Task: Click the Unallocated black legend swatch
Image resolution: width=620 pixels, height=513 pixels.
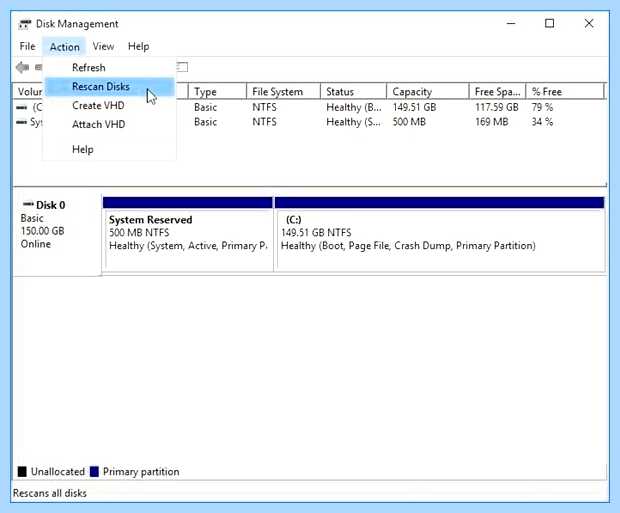Action: click(22, 471)
